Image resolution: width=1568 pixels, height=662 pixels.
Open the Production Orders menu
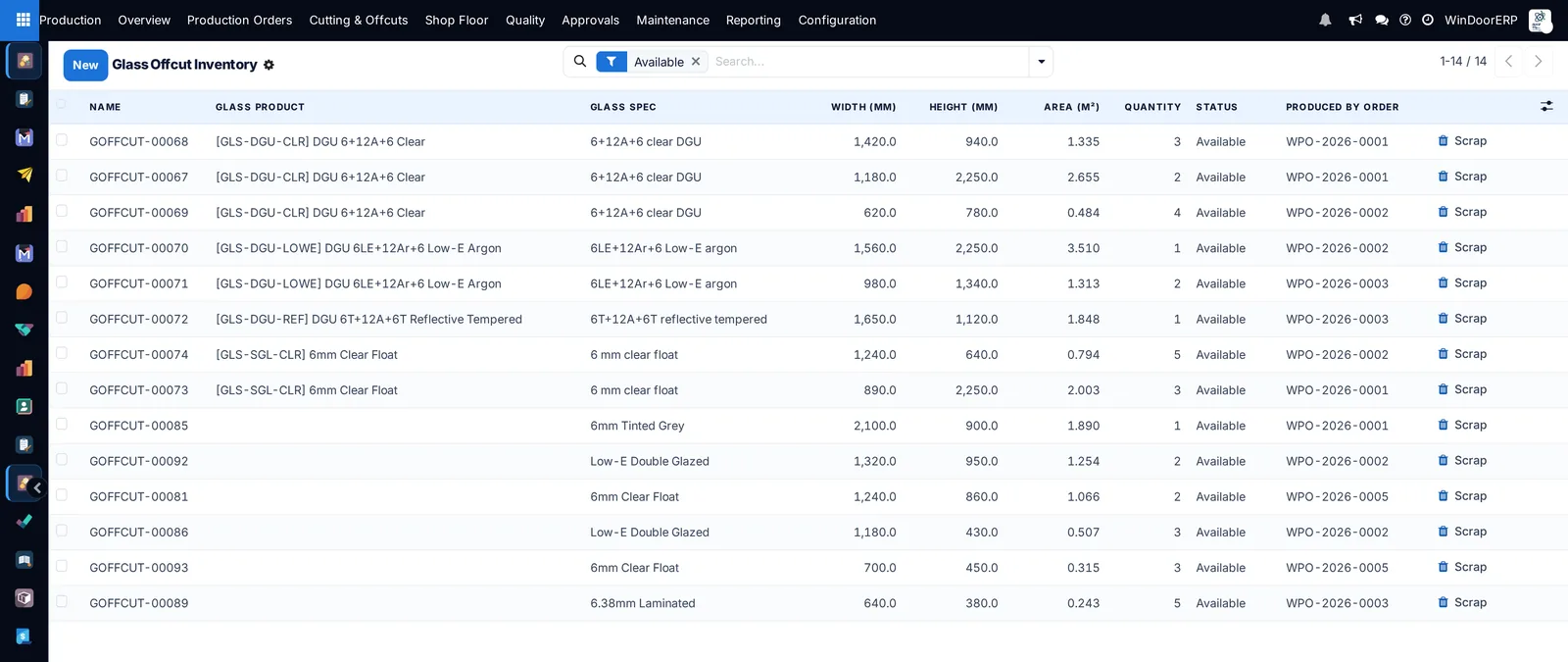pos(239,20)
